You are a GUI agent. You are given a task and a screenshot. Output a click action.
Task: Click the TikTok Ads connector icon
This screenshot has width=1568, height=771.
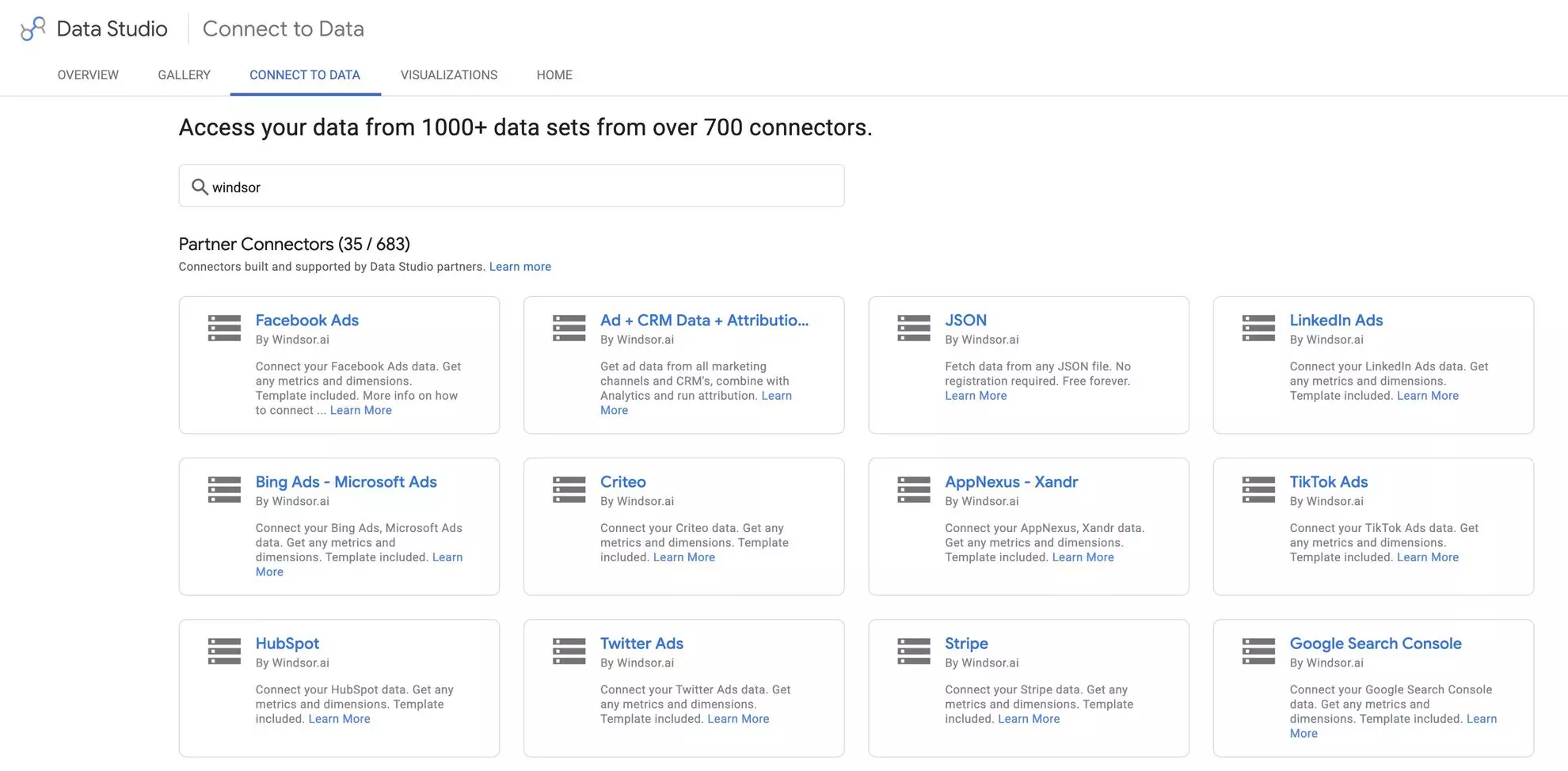click(1258, 488)
